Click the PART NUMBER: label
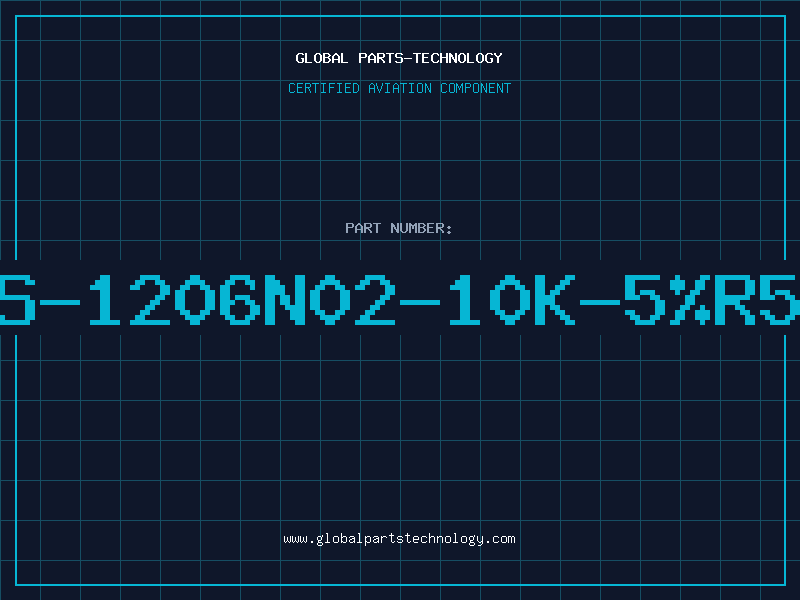 [399, 228]
